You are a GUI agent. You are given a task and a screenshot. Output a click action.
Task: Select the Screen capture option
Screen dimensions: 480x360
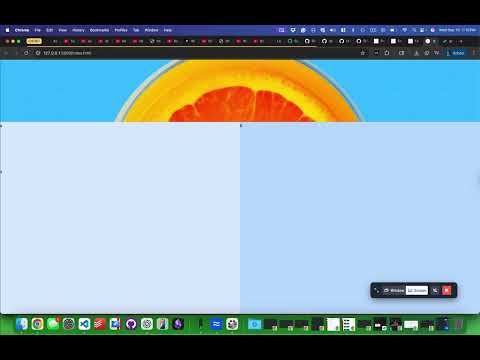(x=417, y=290)
